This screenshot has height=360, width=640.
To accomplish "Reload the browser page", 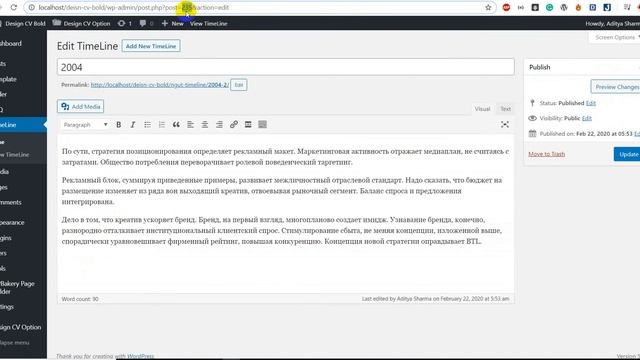I will point(13,7).
